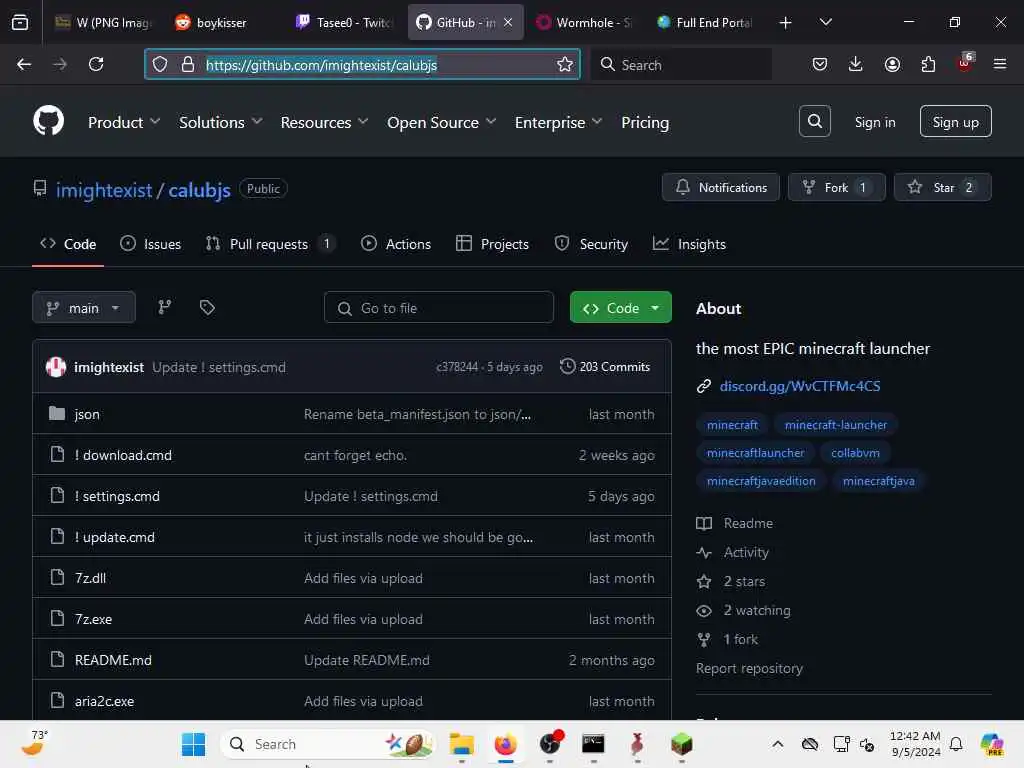1024x768 pixels.
Task: Click the Windows Start button
Action: click(193, 744)
